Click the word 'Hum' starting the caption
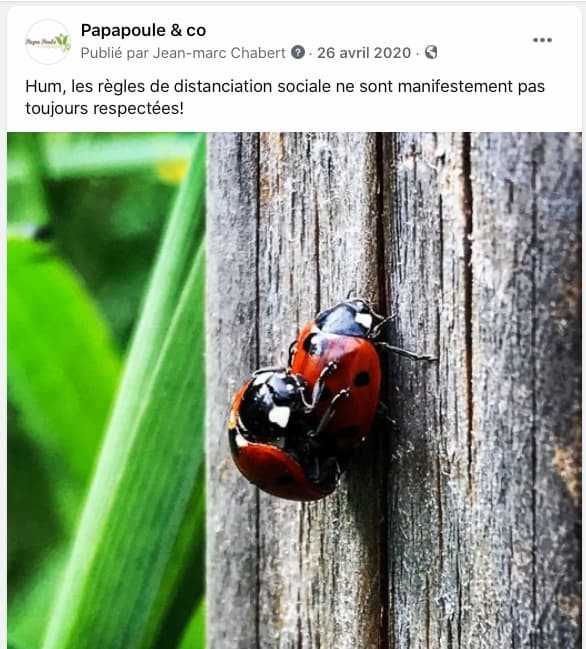Image resolution: width=586 pixels, height=649 pixels. 44,87
